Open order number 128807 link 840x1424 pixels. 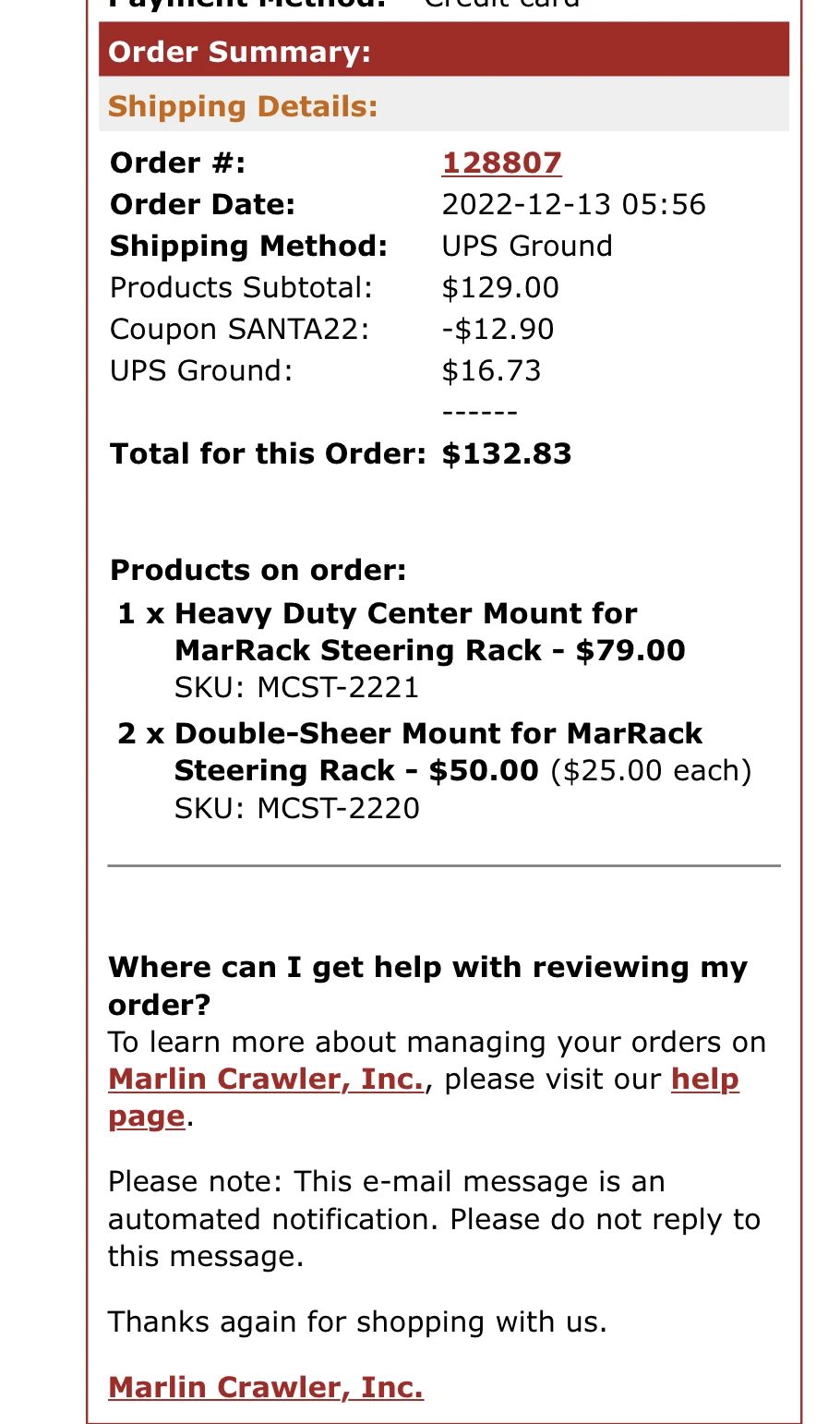pyautogui.click(x=501, y=163)
